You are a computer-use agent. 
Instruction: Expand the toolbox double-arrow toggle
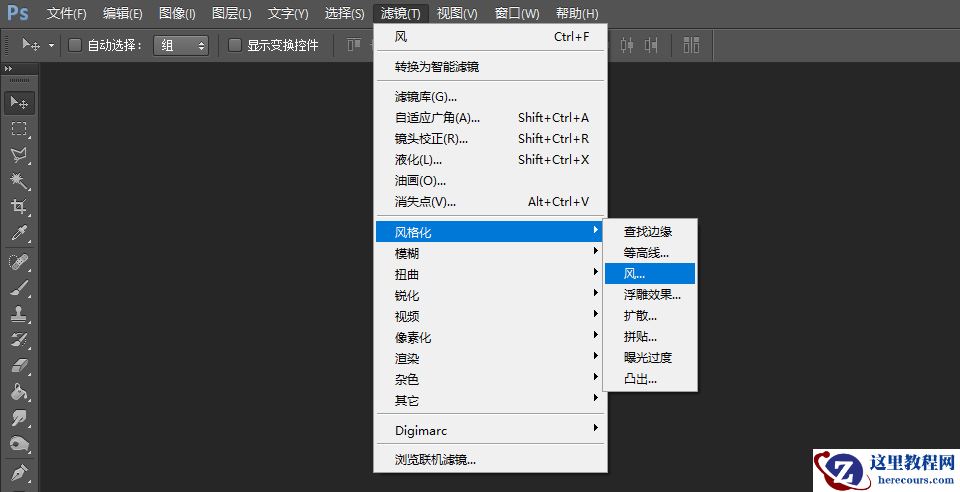(8, 69)
